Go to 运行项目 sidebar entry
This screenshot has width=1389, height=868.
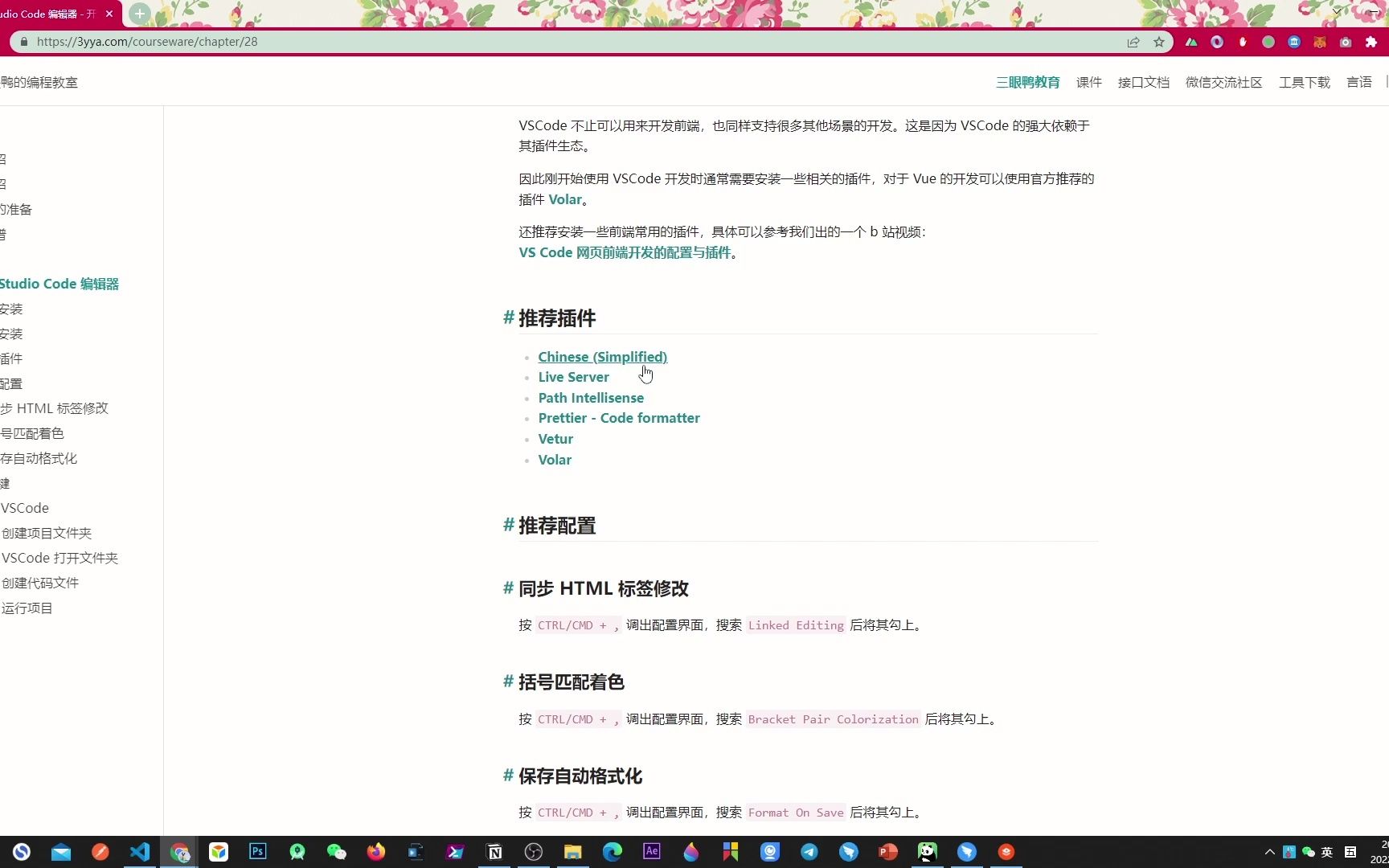click(27, 608)
